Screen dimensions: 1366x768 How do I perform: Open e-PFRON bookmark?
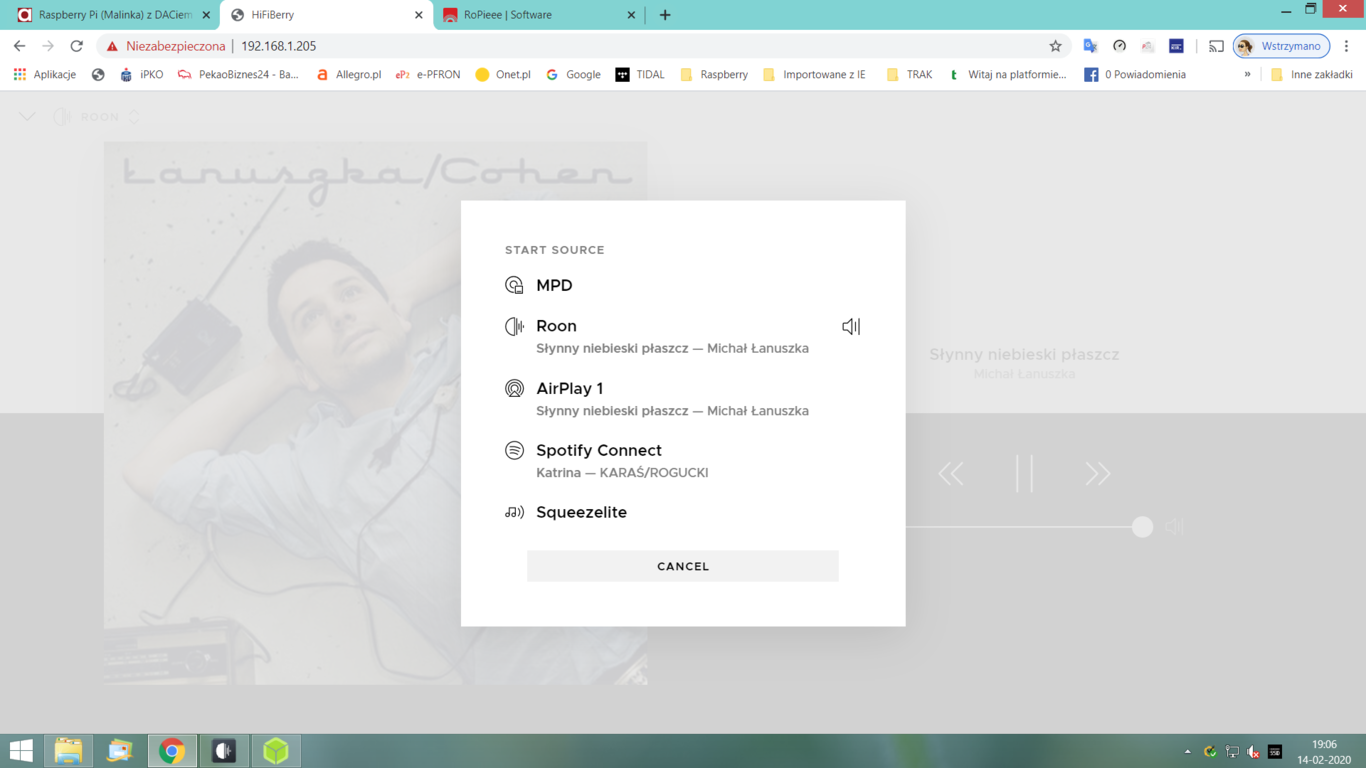(428, 74)
